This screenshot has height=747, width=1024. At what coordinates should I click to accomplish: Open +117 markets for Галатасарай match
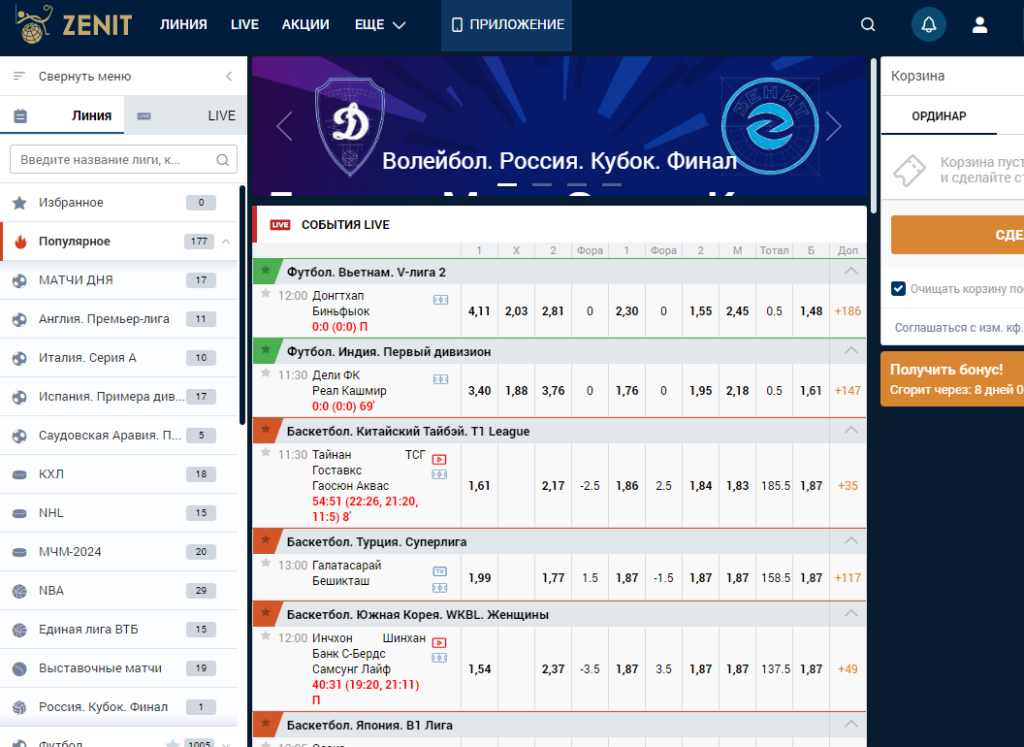pos(848,578)
